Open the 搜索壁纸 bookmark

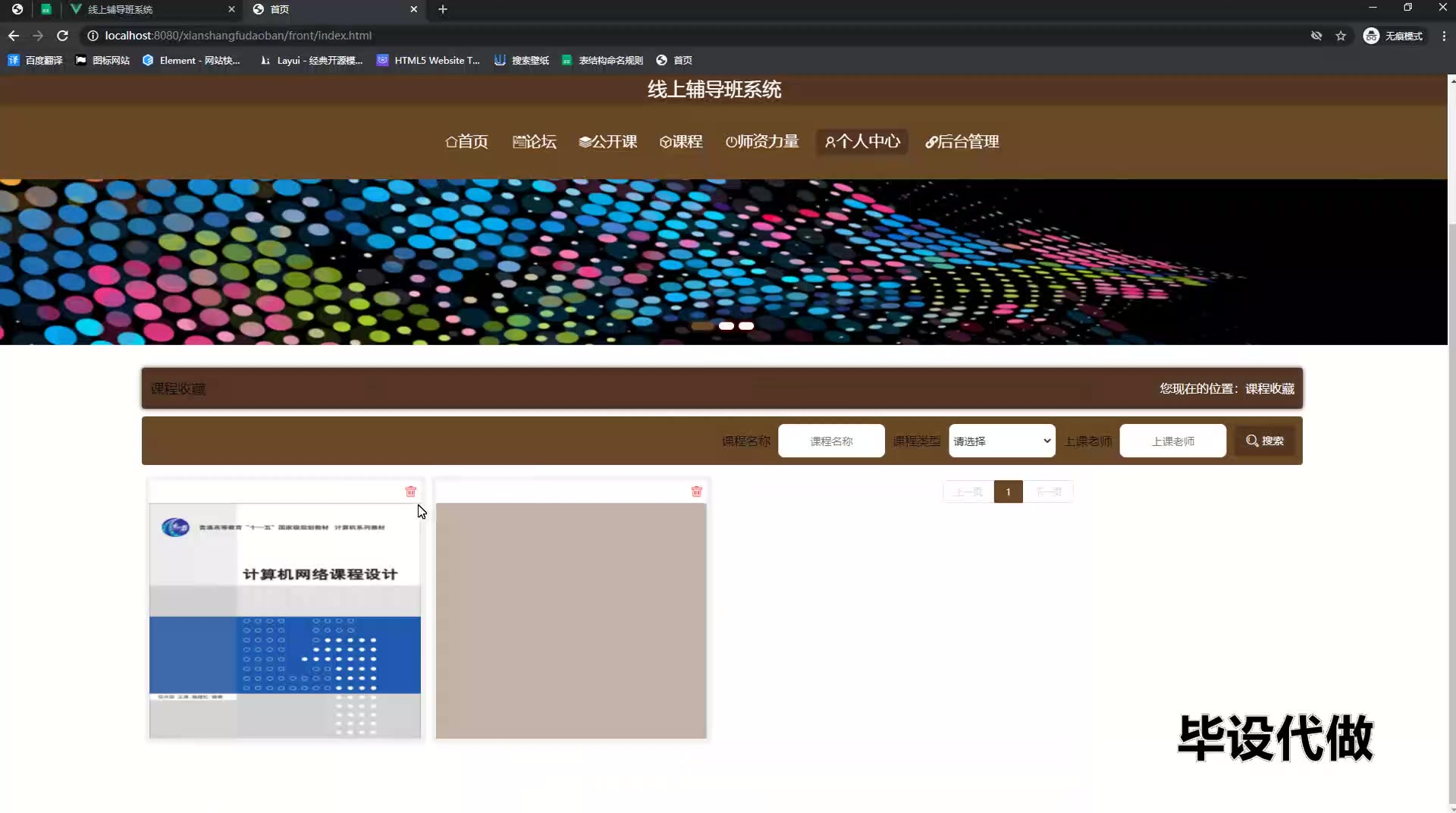[522, 61]
